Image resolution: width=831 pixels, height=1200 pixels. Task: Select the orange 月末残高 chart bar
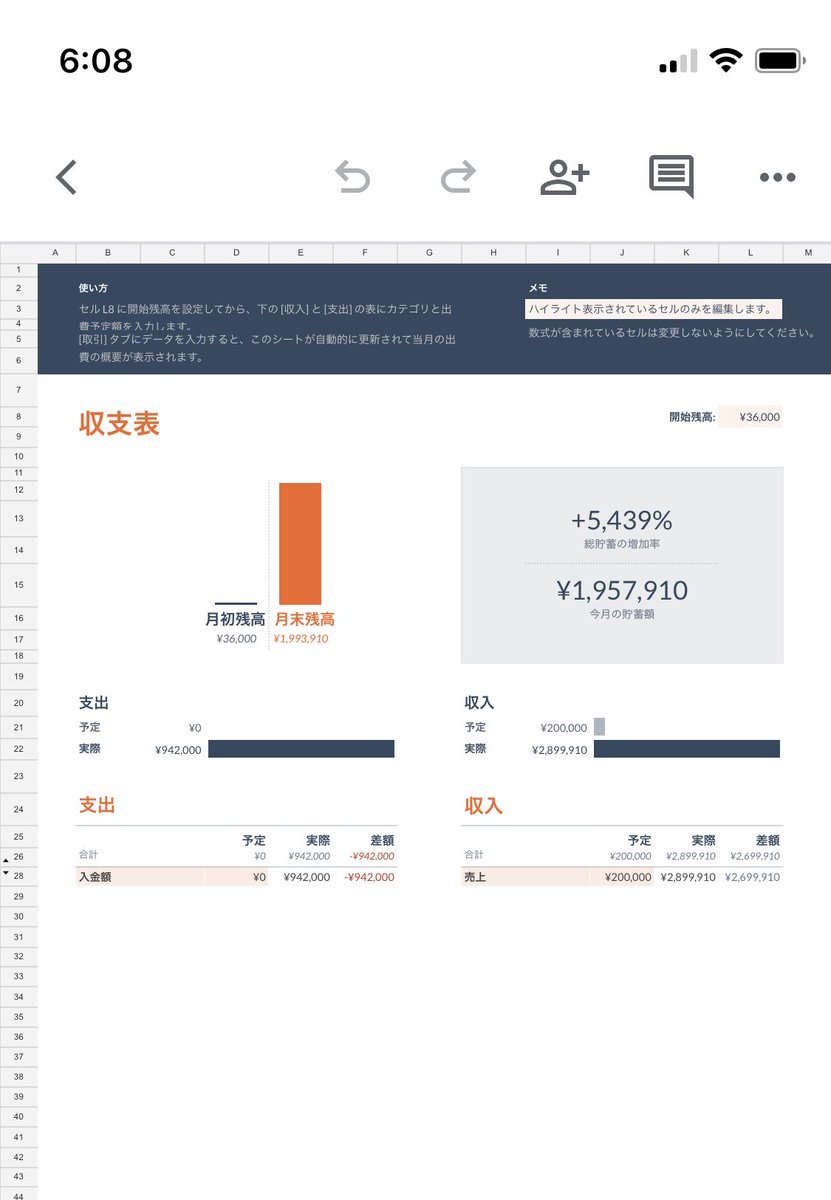tap(300, 543)
